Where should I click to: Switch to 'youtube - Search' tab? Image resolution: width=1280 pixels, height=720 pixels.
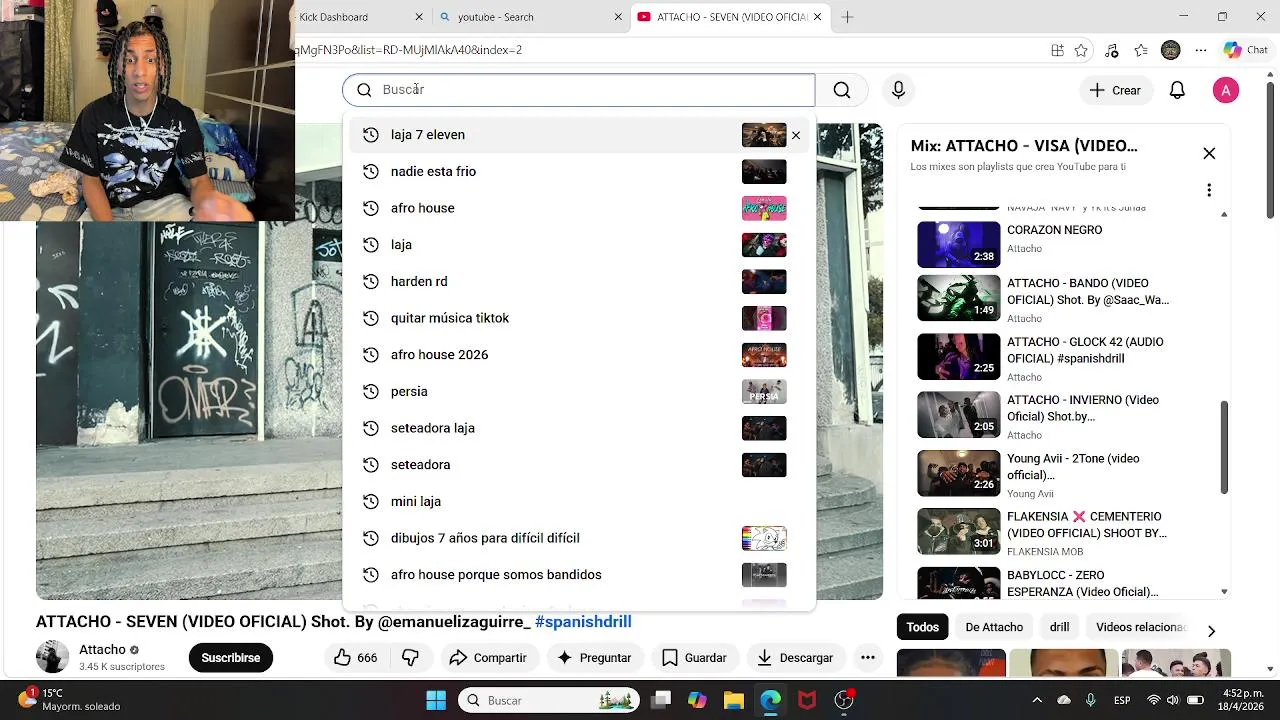[530, 17]
